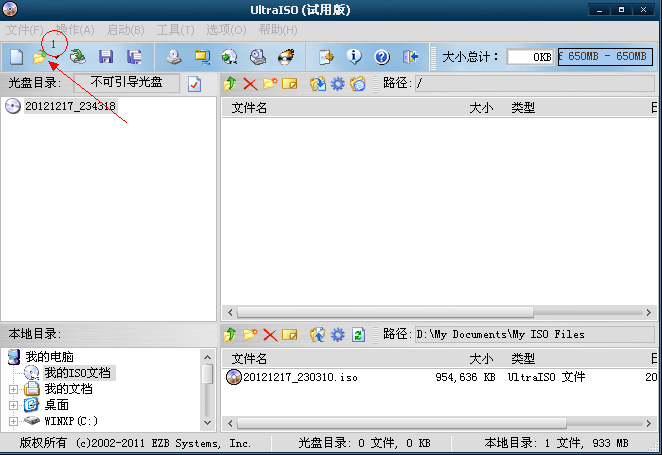Click the local tree scrollbar down arrow

(207, 422)
